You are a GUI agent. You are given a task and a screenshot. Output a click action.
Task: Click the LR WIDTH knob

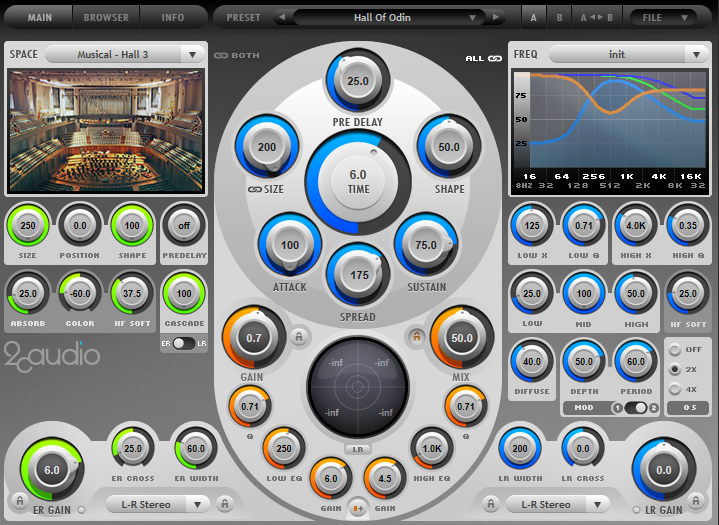520,448
